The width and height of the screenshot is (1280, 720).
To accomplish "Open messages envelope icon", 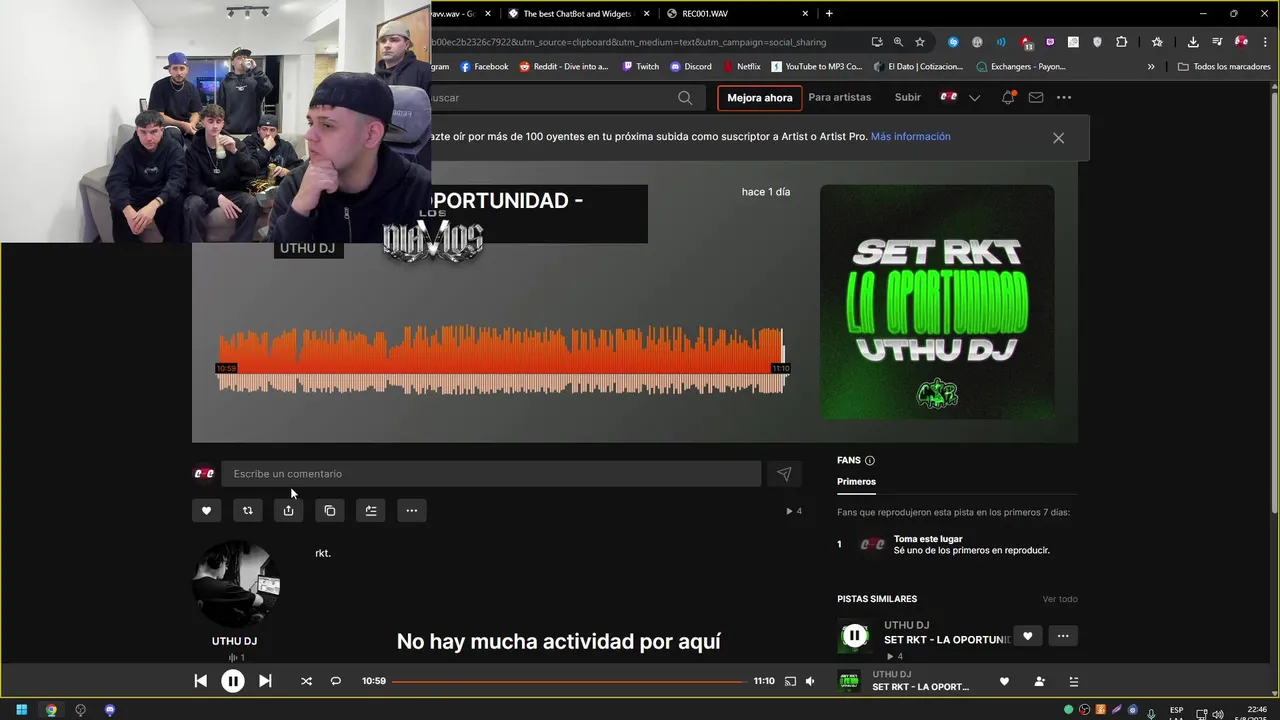I will pos(1036,97).
